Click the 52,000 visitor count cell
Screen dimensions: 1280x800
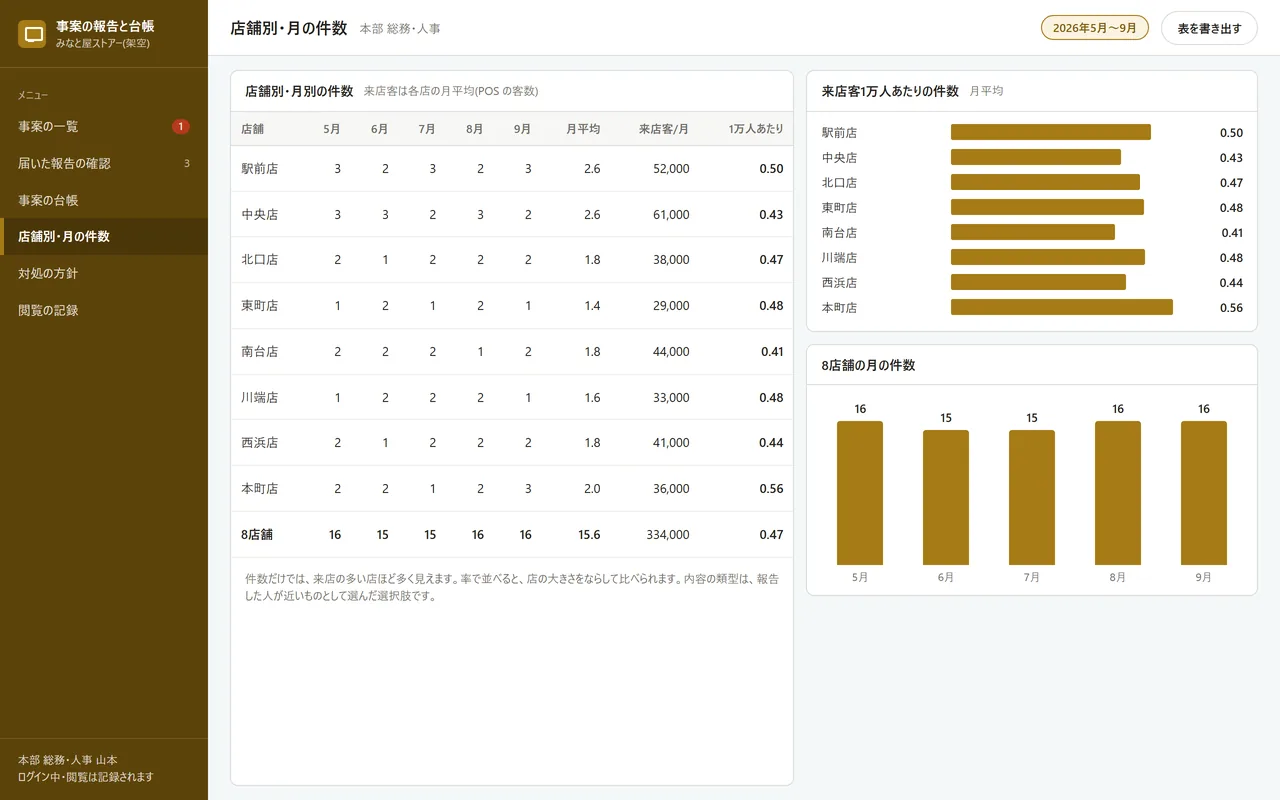coord(671,169)
